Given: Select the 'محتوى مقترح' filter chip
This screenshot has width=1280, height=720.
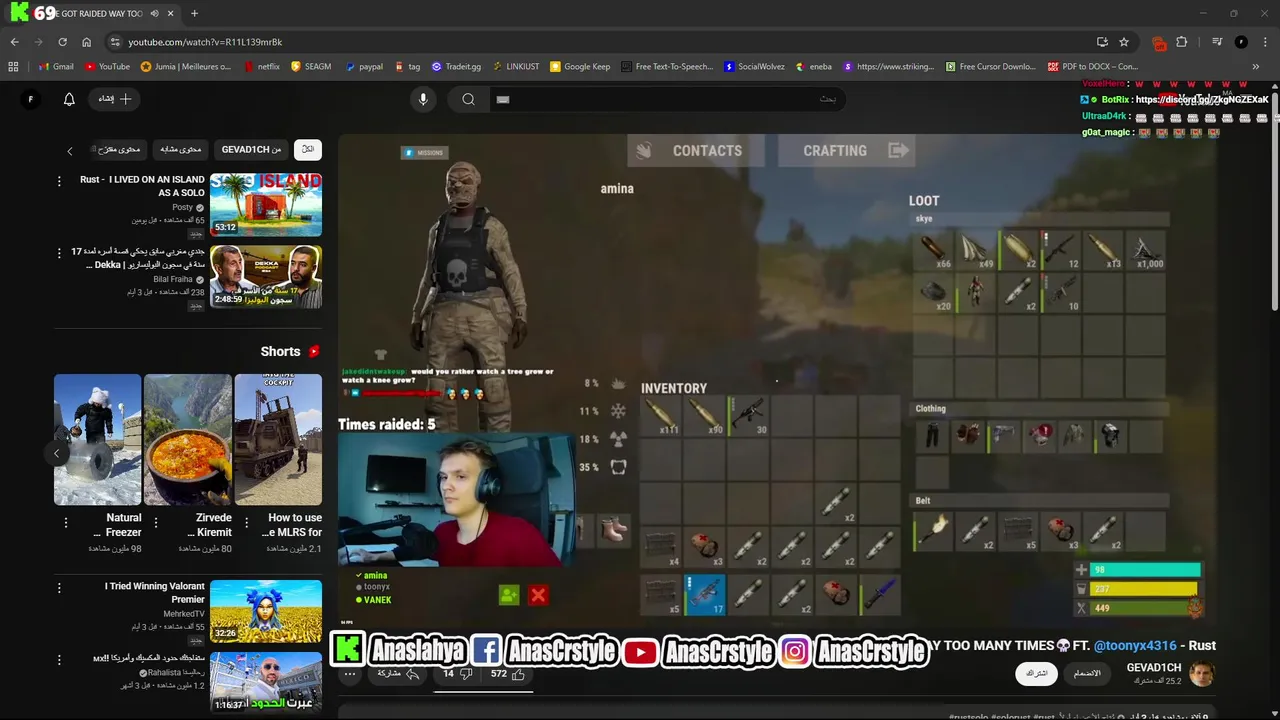Looking at the screenshot, I should pyautogui.click(x=118, y=149).
